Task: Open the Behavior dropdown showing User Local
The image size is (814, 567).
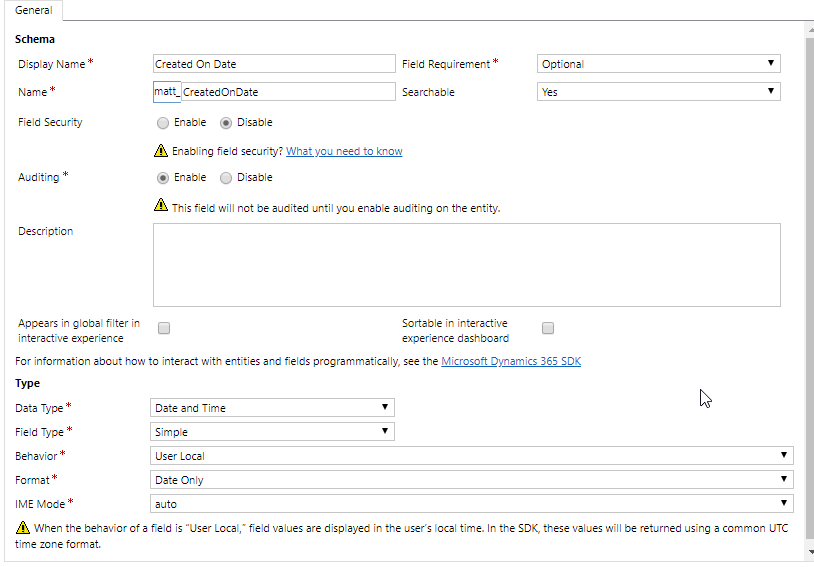Action: pyautogui.click(x=471, y=455)
